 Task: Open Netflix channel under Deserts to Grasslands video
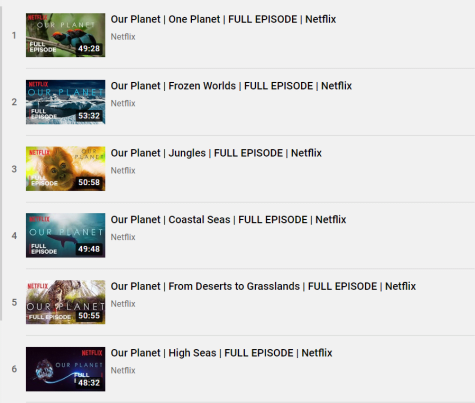pos(123,304)
